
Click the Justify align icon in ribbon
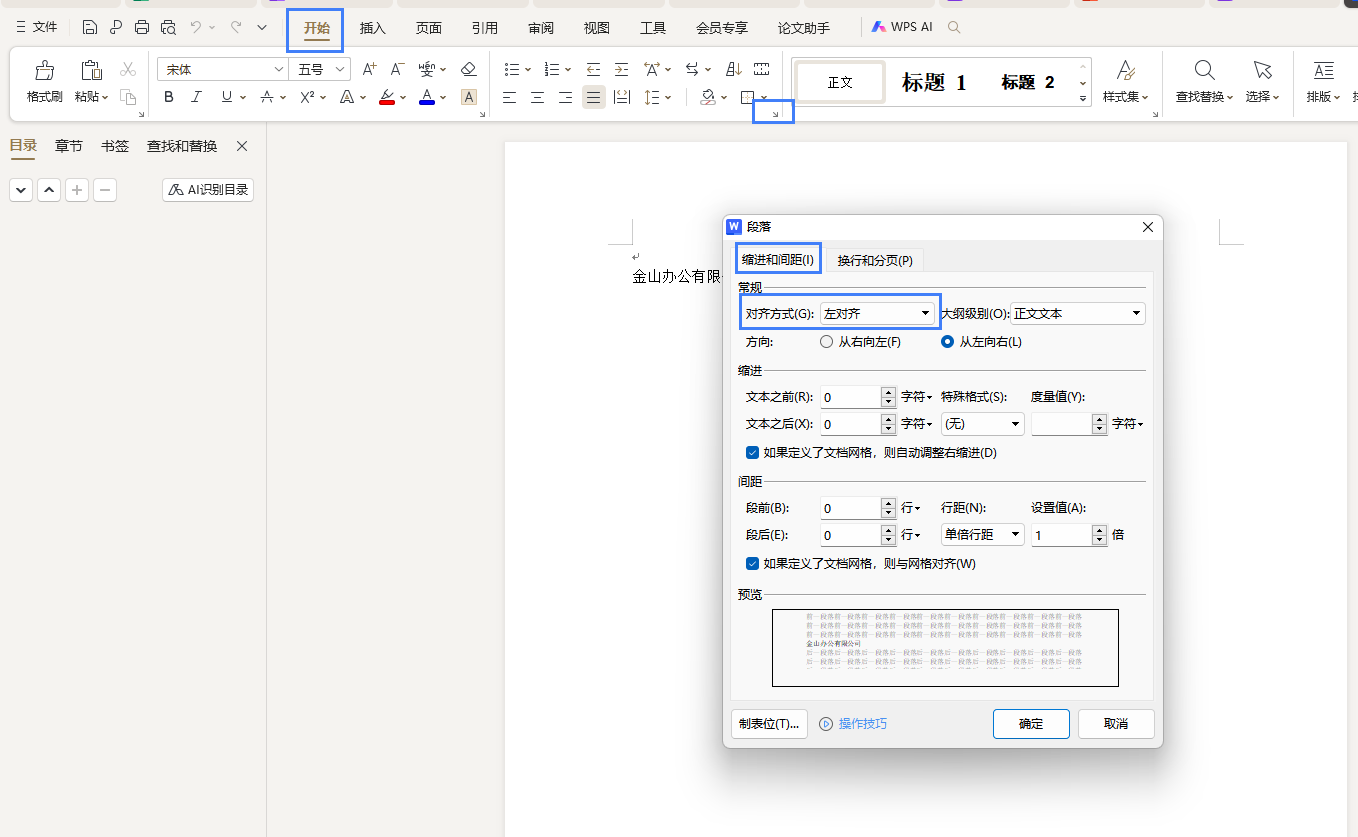click(594, 97)
